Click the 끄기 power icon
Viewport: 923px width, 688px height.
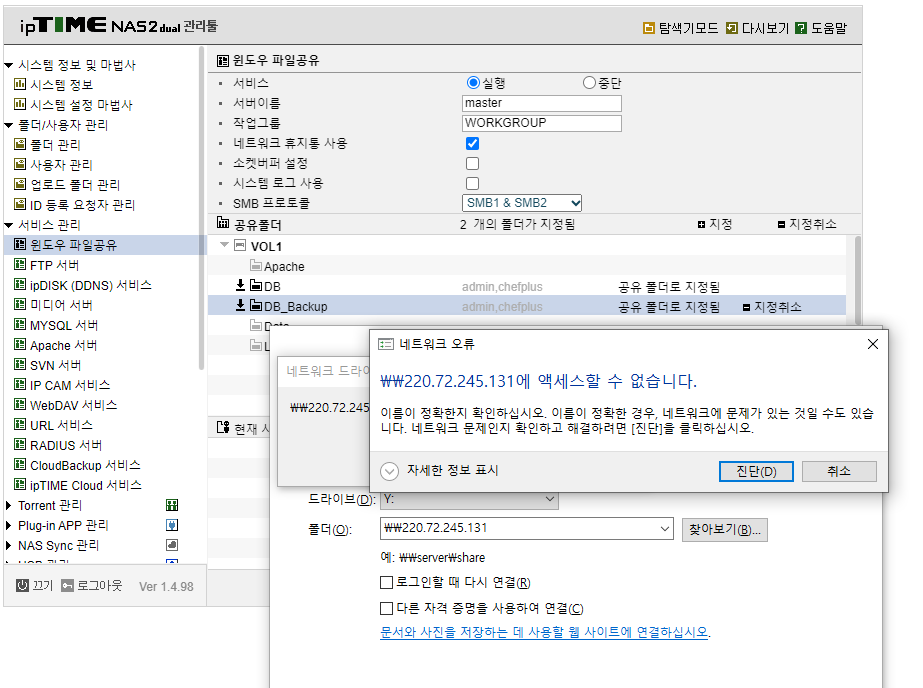[22, 585]
